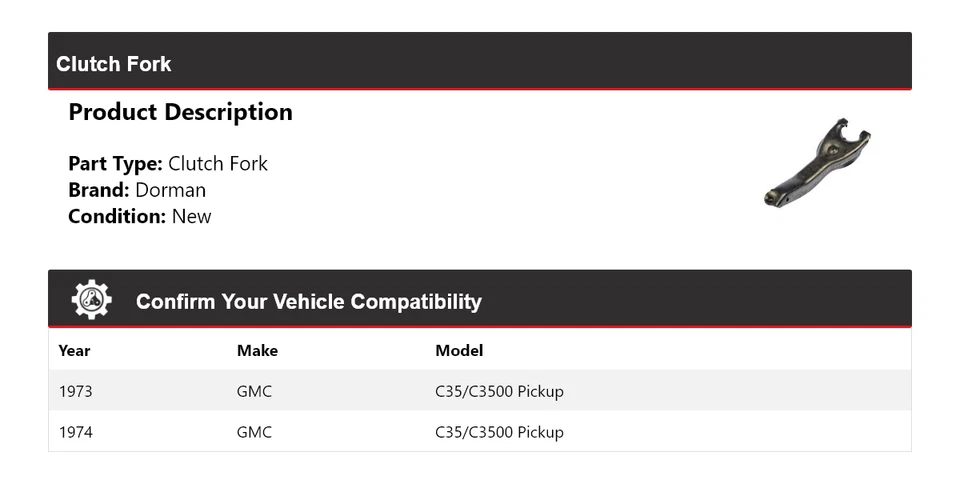Select the Condition: New line

pos(140,216)
